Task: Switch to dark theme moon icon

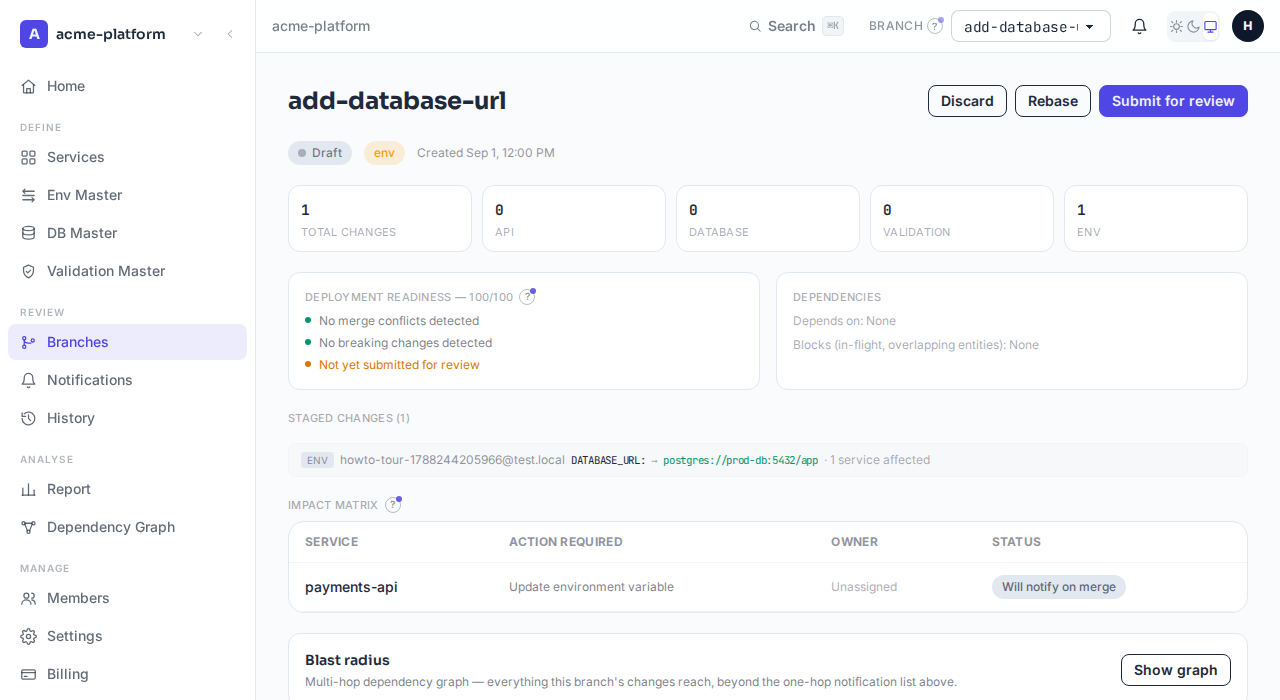Action: [1193, 26]
